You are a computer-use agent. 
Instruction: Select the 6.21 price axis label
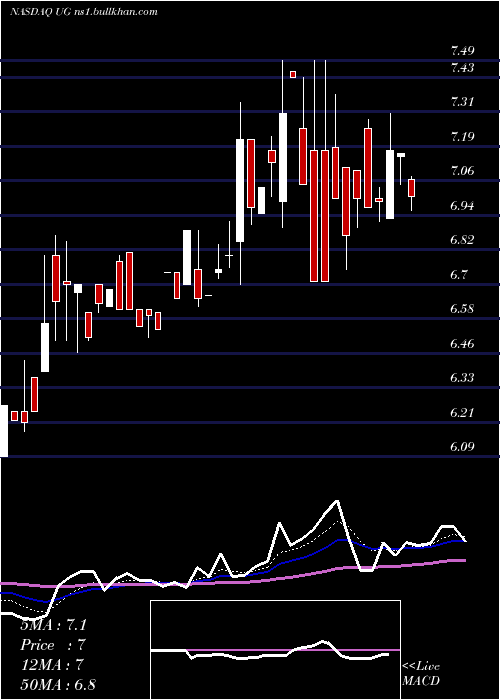pyautogui.click(x=462, y=412)
